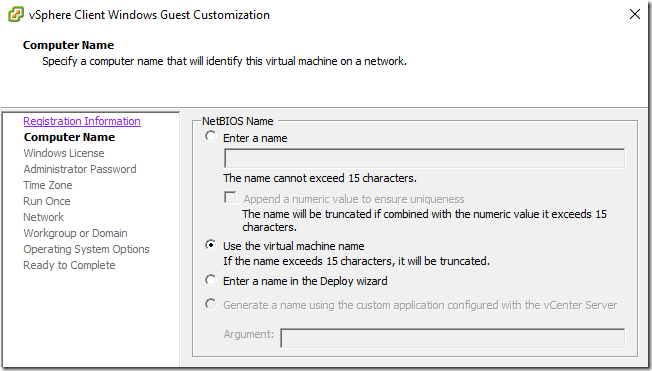Click the Argument input field

[x=452, y=338]
